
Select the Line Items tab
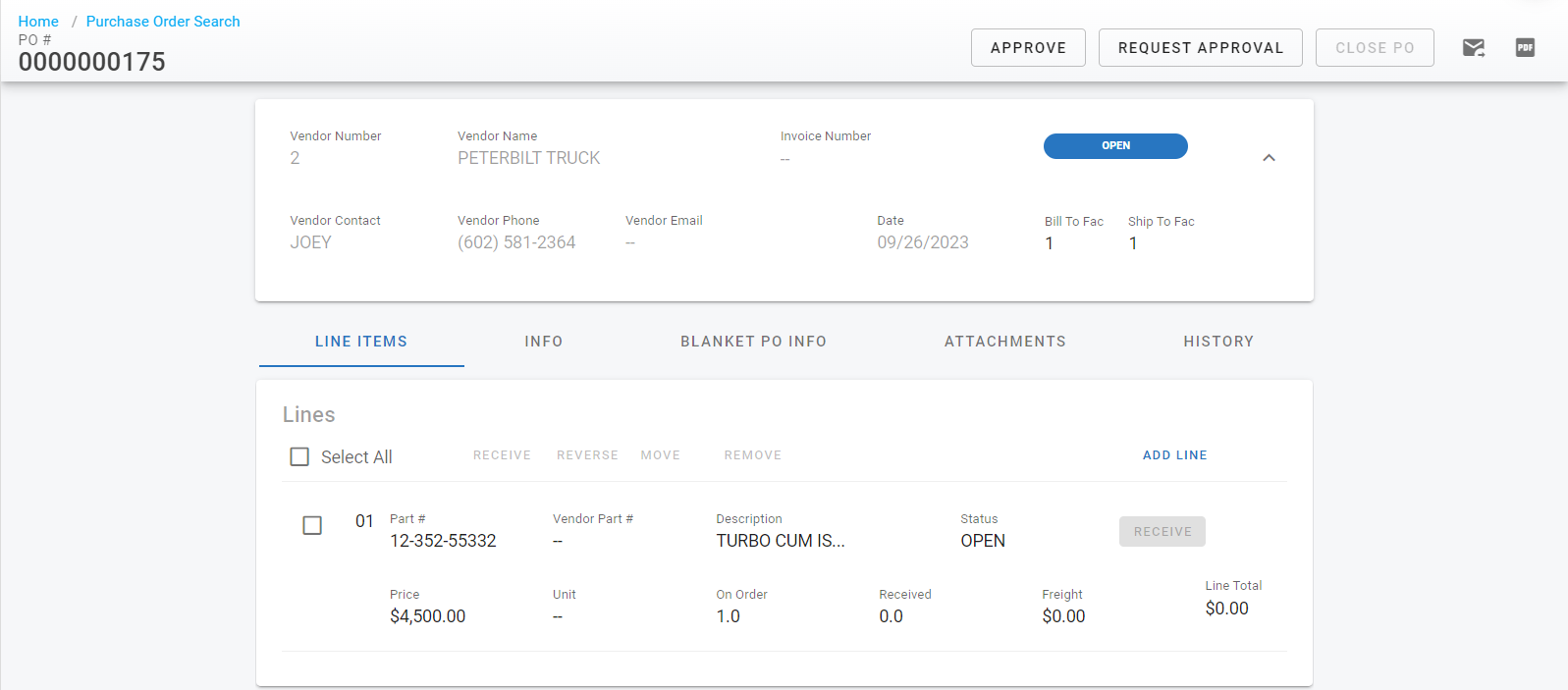tap(360, 342)
